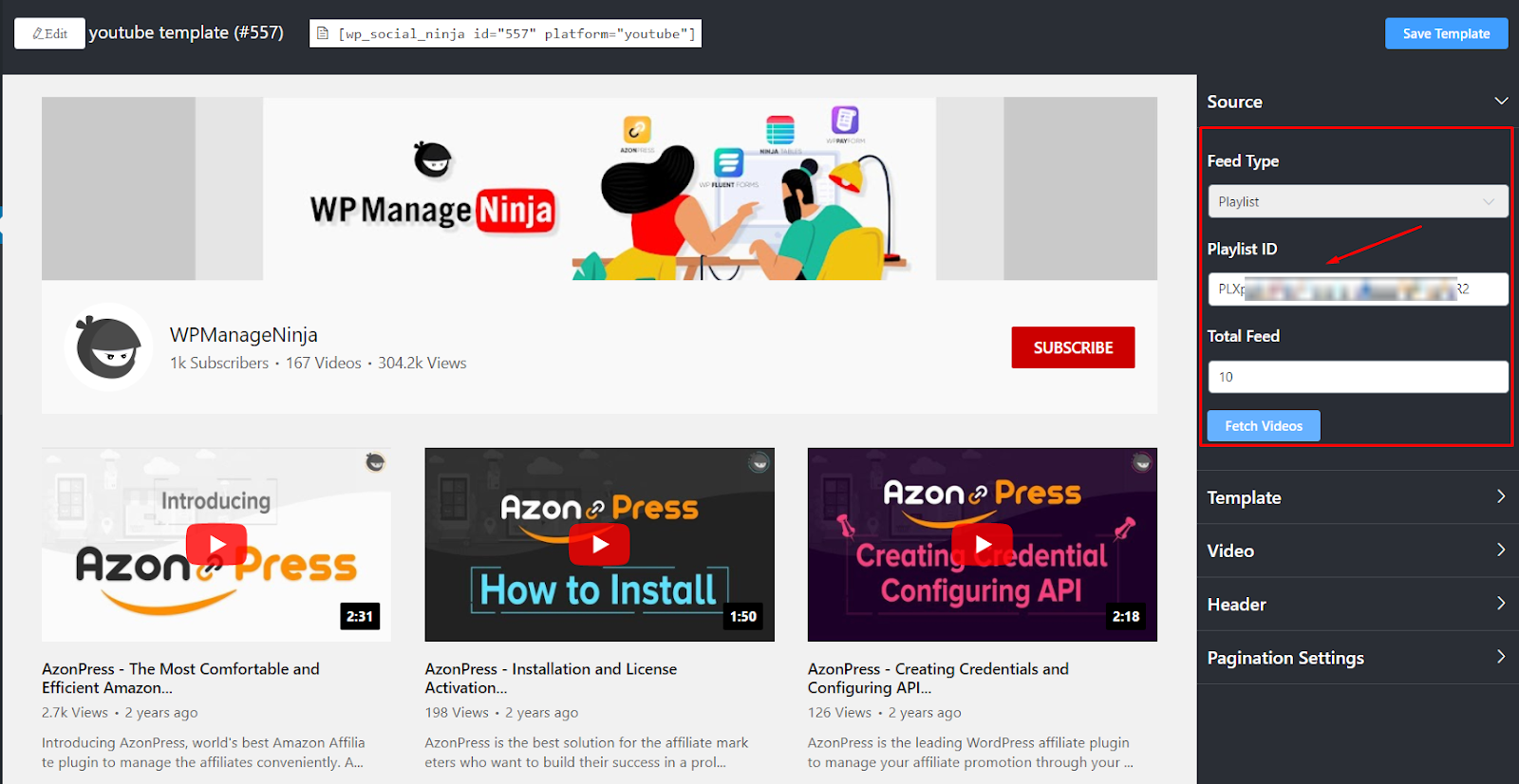The height and width of the screenshot is (784, 1519).
Task: Click the 167 Videos channel stat
Action: (324, 363)
